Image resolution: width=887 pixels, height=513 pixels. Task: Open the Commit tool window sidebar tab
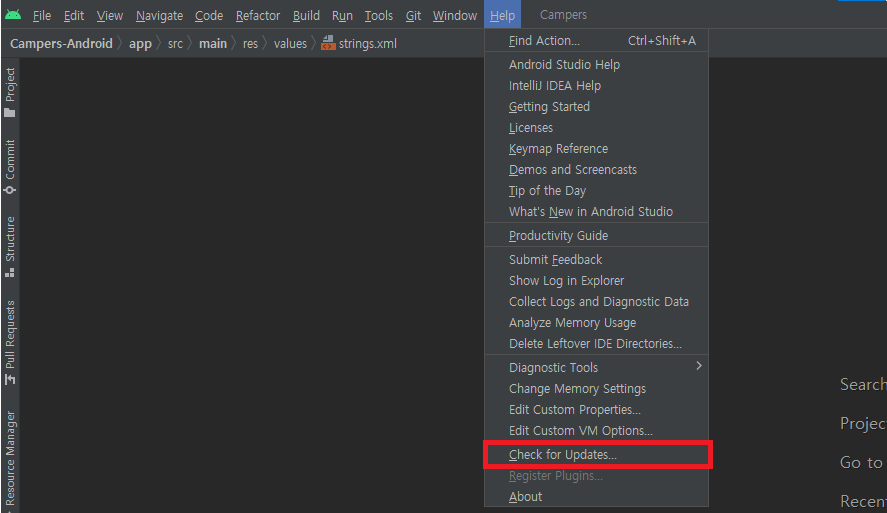(x=10, y=167)
